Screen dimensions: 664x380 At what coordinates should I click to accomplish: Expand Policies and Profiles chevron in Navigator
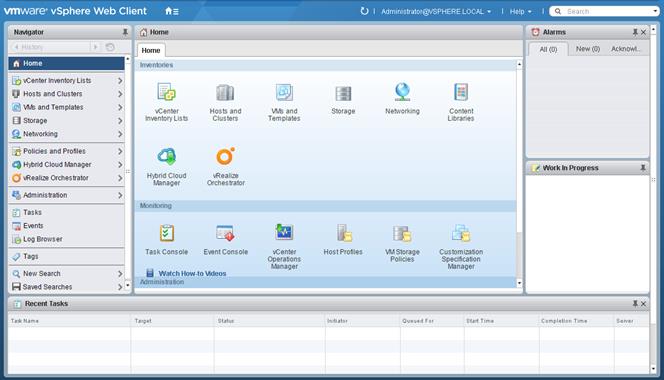pos(120,151)
